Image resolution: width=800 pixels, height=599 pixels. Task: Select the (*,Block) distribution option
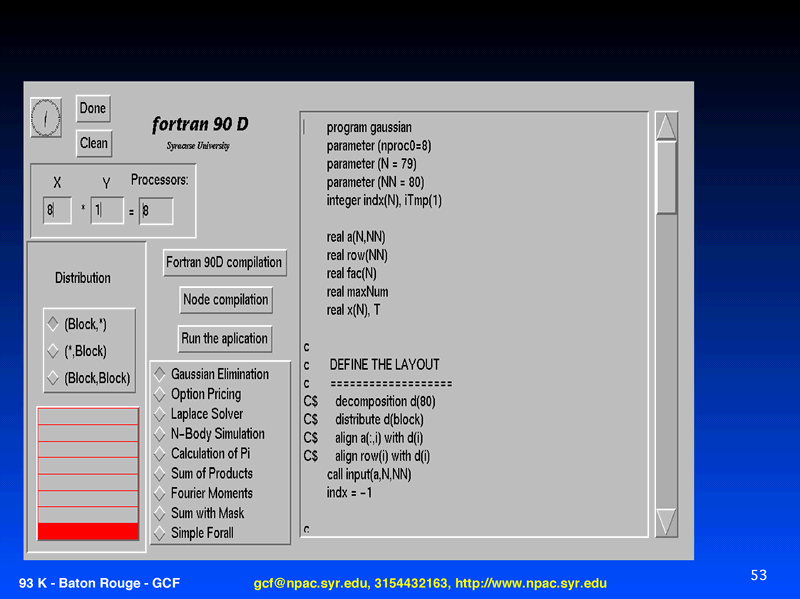[x=78, y=351]
